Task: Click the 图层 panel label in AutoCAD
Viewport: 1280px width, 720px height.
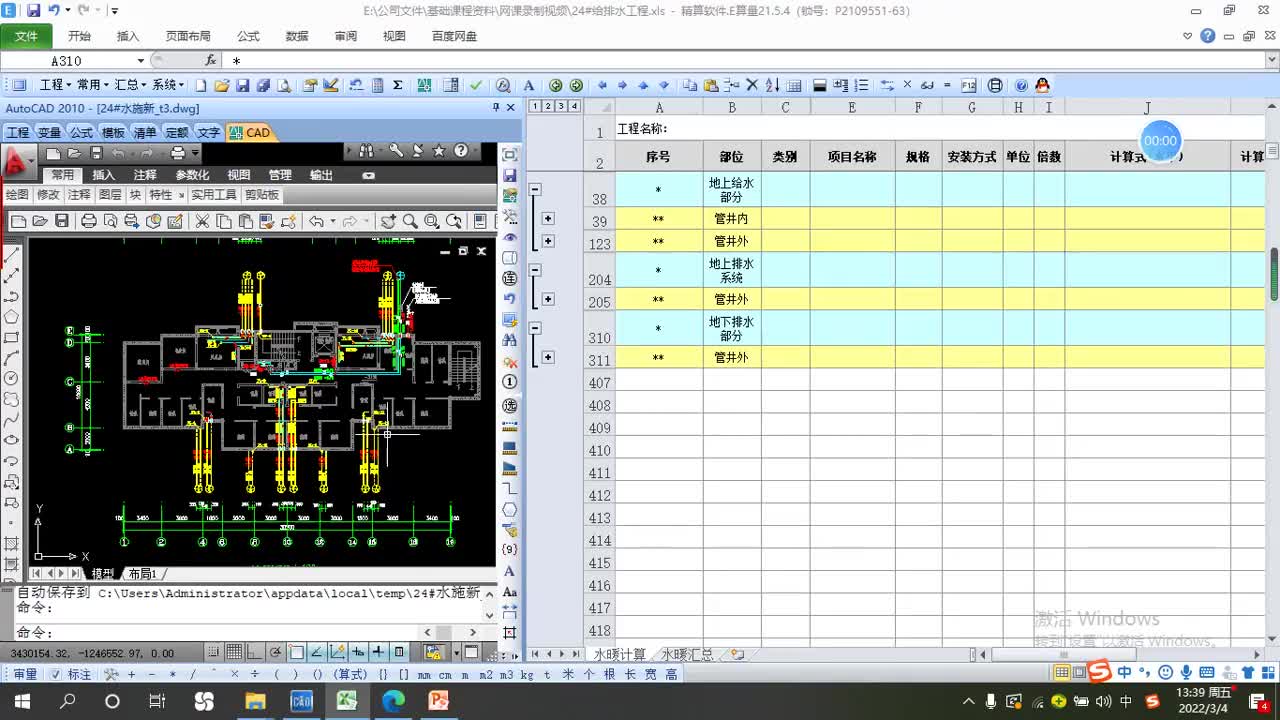Action: [x=110, y=195]
